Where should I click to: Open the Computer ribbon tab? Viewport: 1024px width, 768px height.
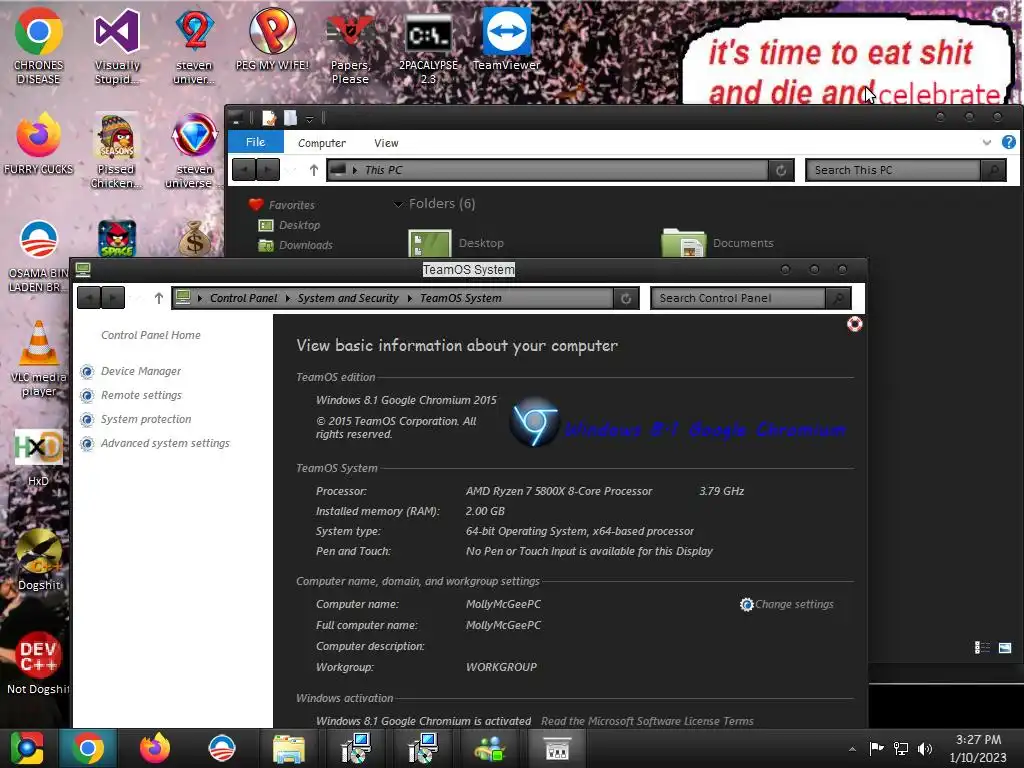coord(321,143)
